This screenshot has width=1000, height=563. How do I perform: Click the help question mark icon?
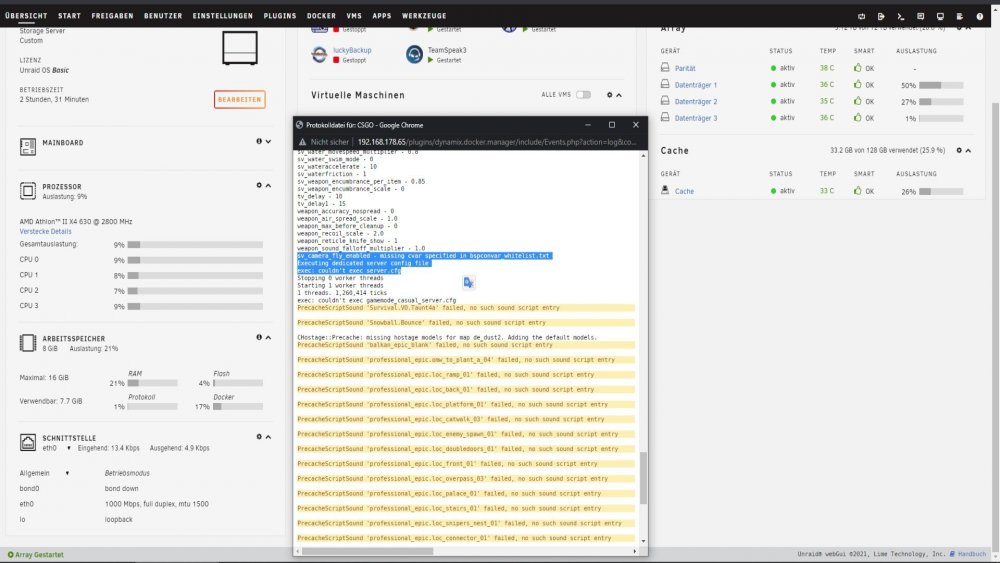click(980, 17)
